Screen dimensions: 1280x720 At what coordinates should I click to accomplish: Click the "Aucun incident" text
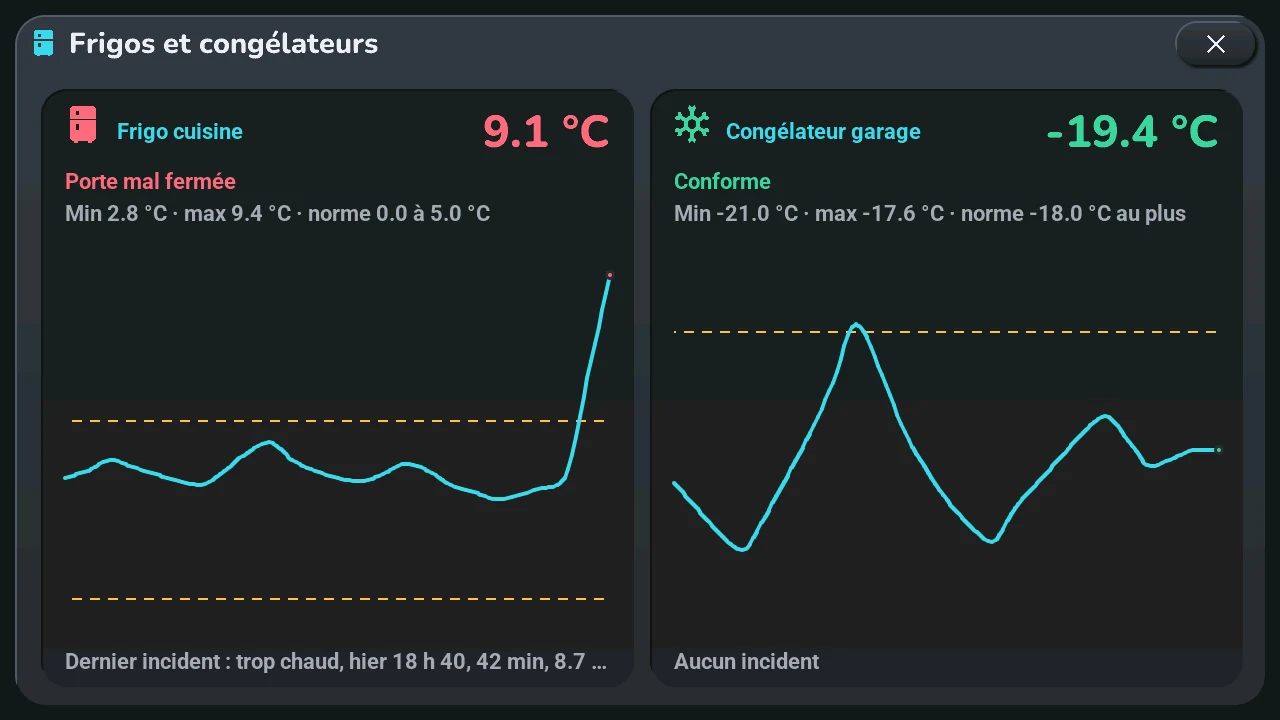746,661
